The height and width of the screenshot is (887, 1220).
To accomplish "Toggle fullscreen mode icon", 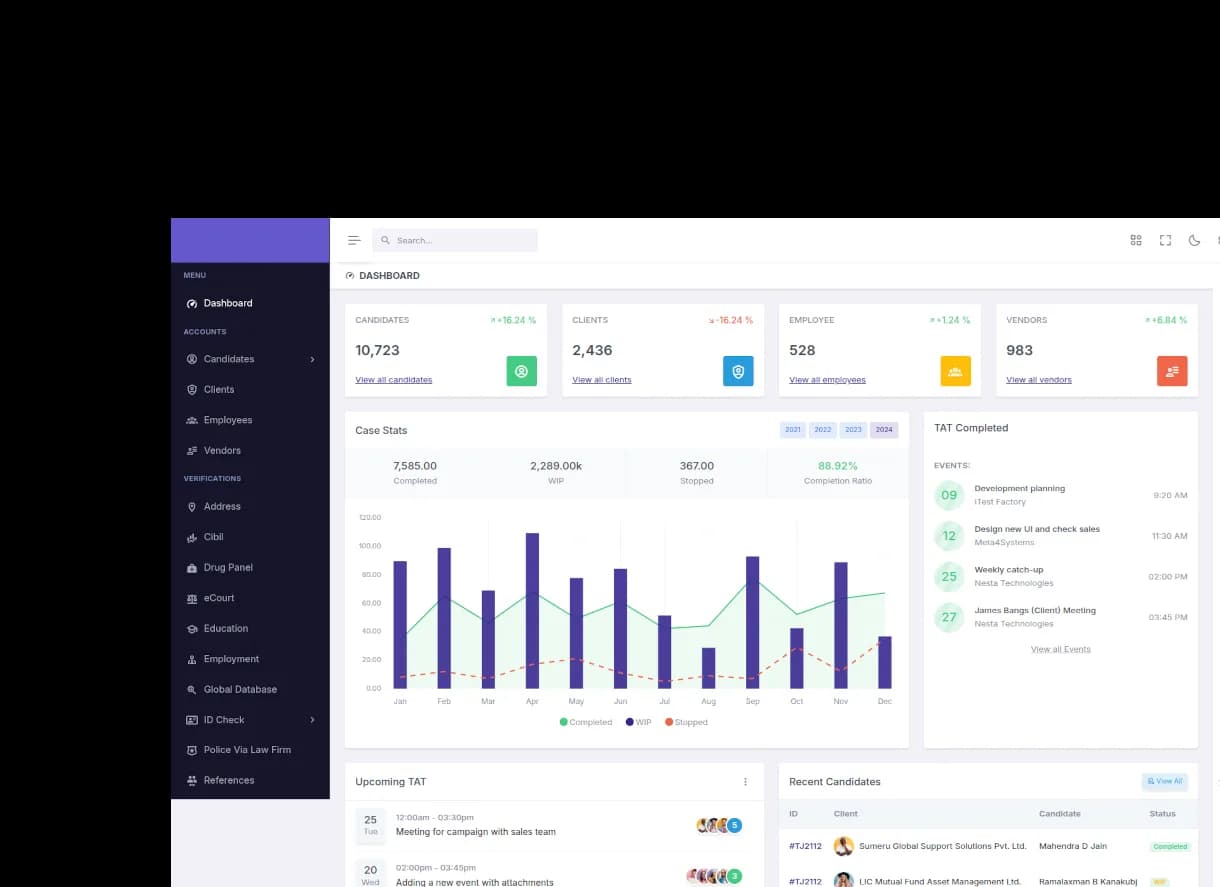I will pos(1165,240).
